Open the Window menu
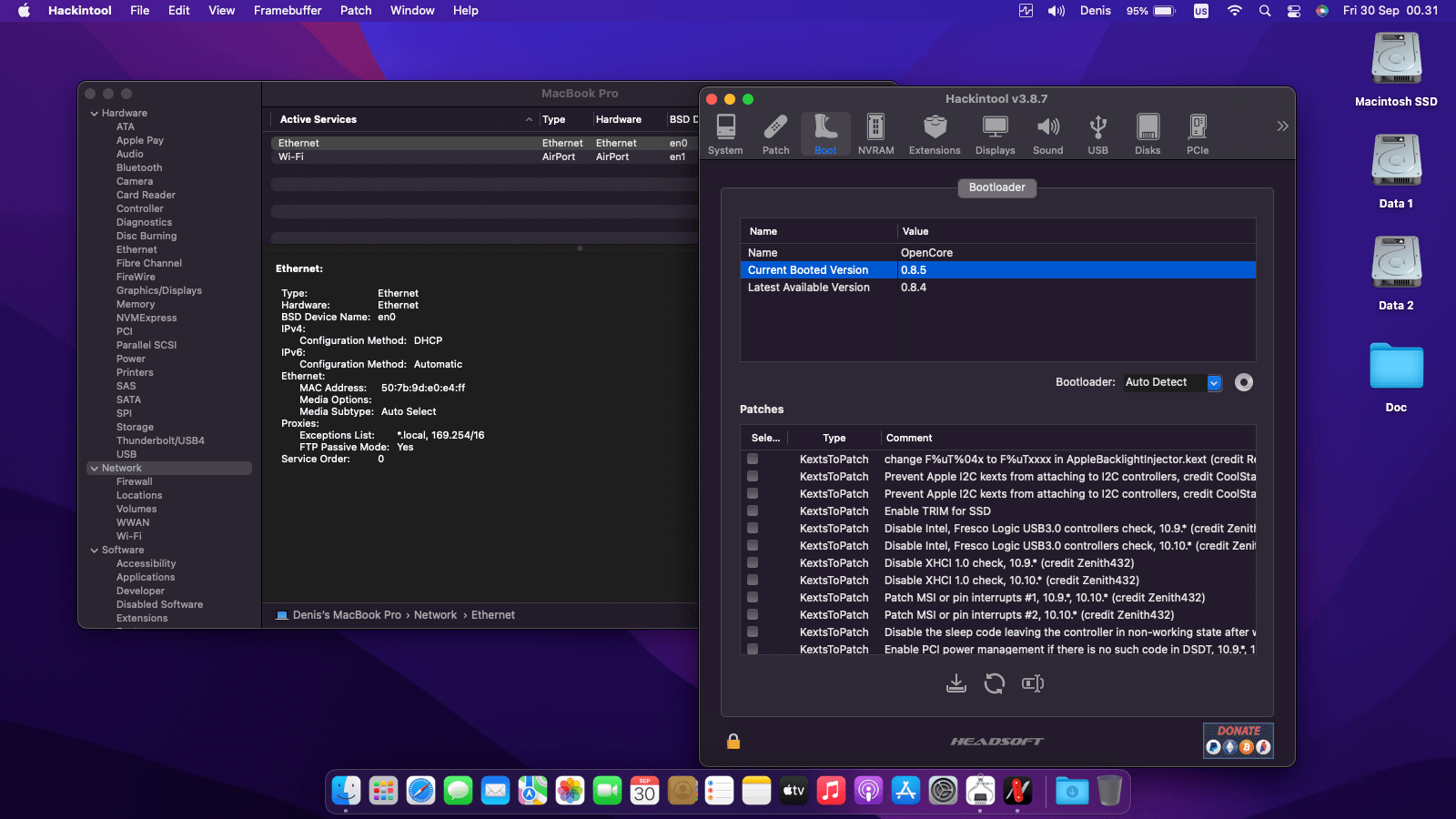 (412, 11)
